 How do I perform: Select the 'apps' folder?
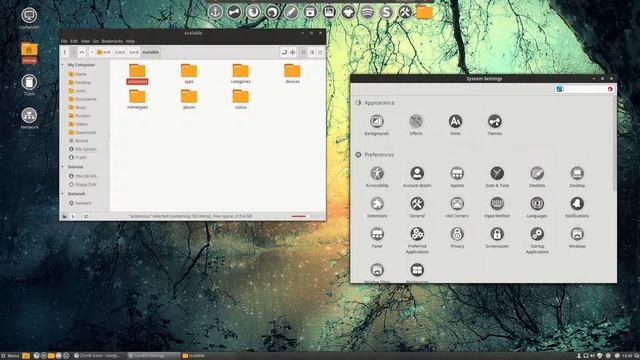click(189, 73)
